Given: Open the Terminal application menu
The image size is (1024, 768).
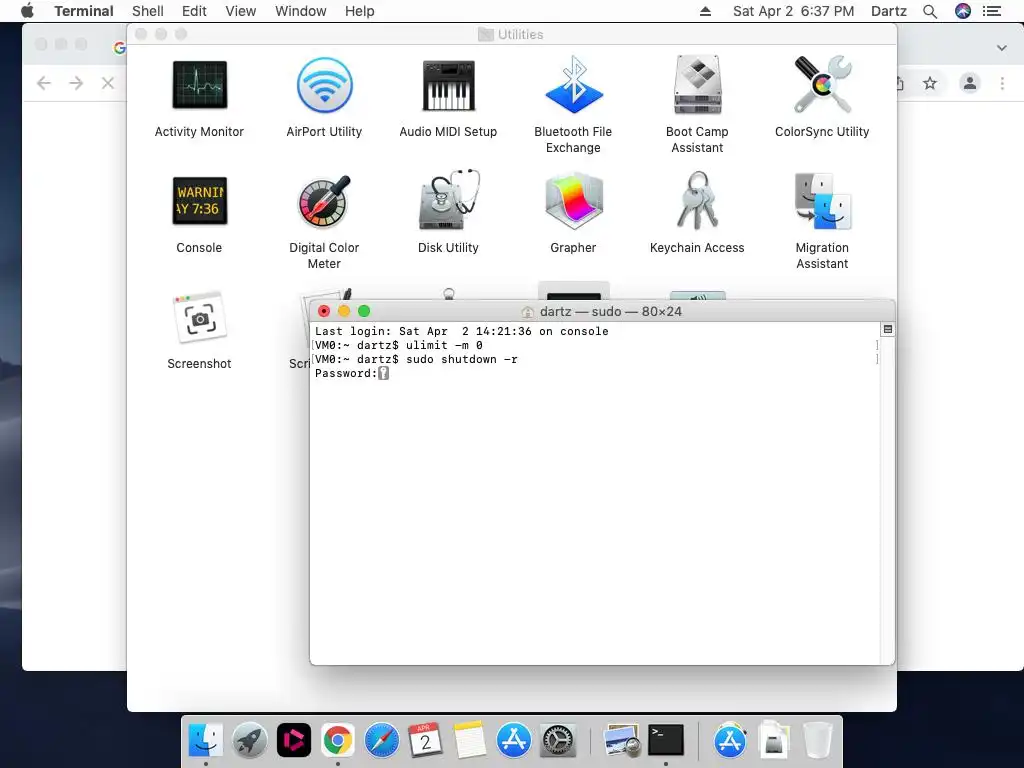Looking at the screenshot, I should [x=84, y=11].
